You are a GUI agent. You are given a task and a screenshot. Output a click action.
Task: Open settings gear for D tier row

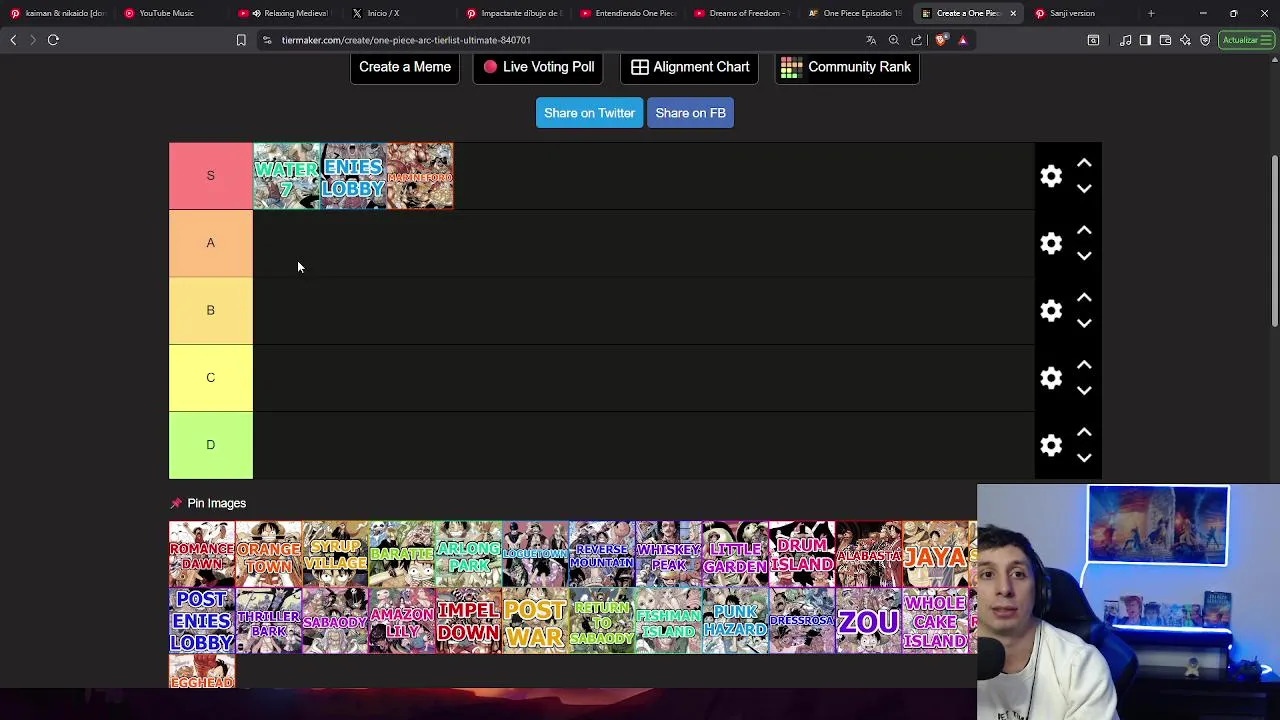pos(1051,445)
